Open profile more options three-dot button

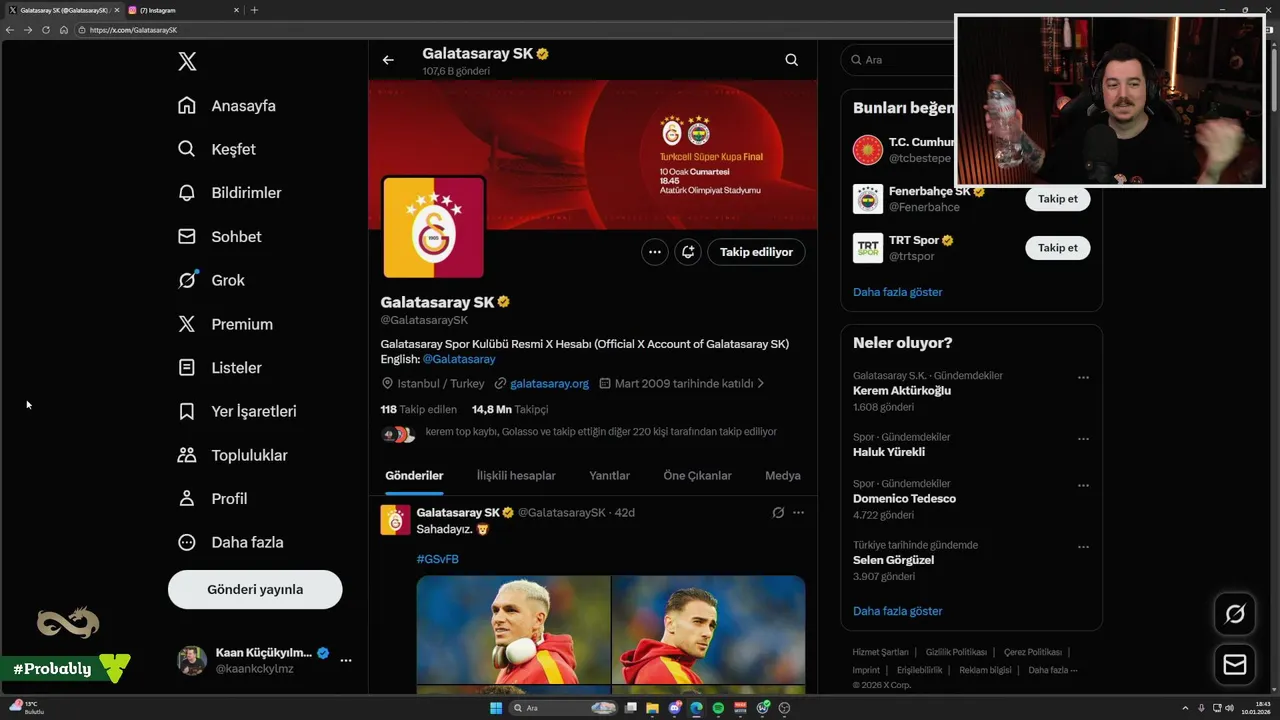tap(655, 252)
